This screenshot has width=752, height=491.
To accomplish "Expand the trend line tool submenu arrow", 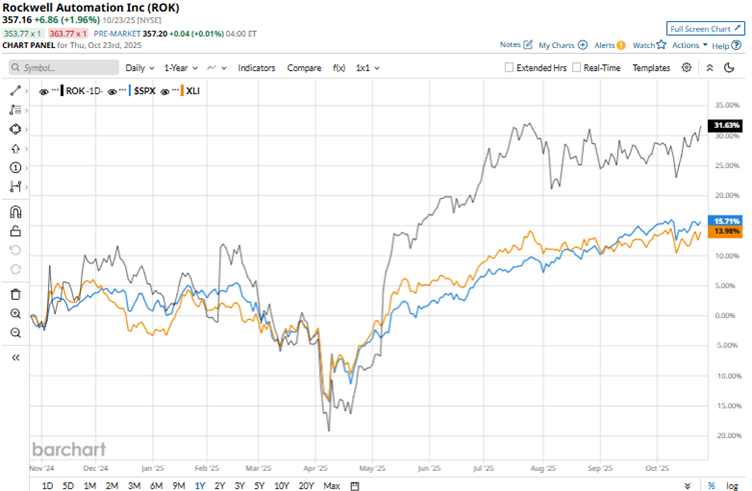I will (26, 91).
